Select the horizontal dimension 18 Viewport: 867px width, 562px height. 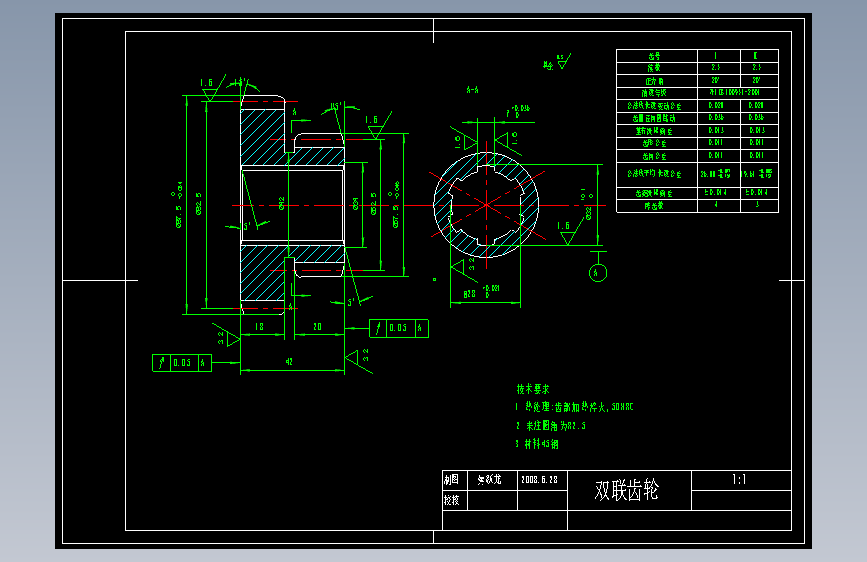pyautogui.click(x=259, y=327)
